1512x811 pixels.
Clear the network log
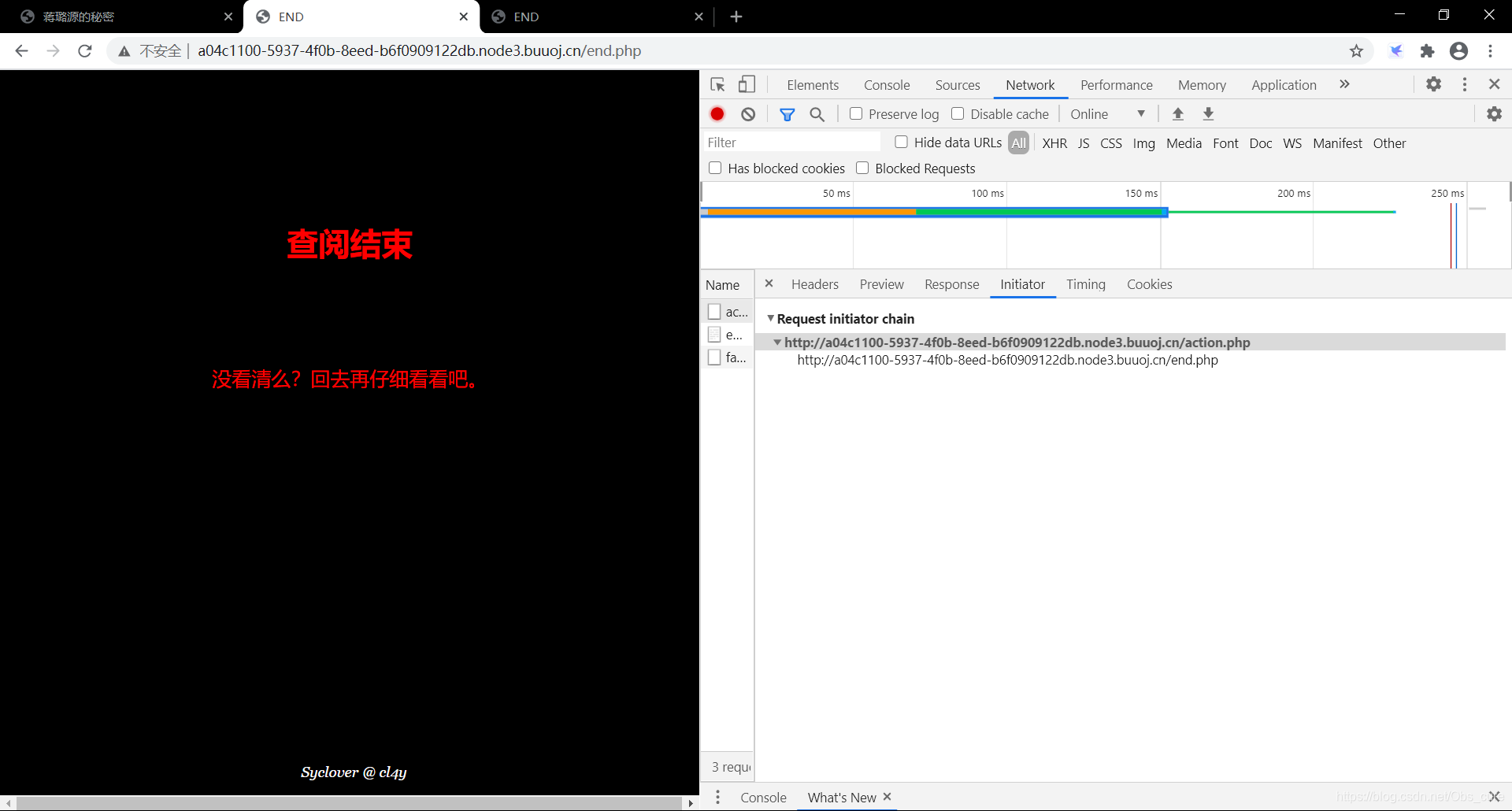pyautogui.click(x=748, y=114)
